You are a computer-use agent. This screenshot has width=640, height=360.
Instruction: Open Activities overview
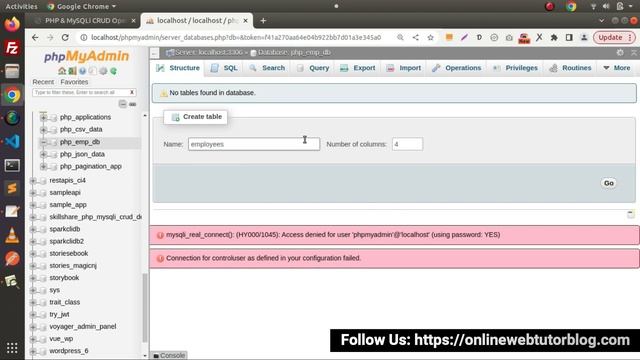[21, 7]
